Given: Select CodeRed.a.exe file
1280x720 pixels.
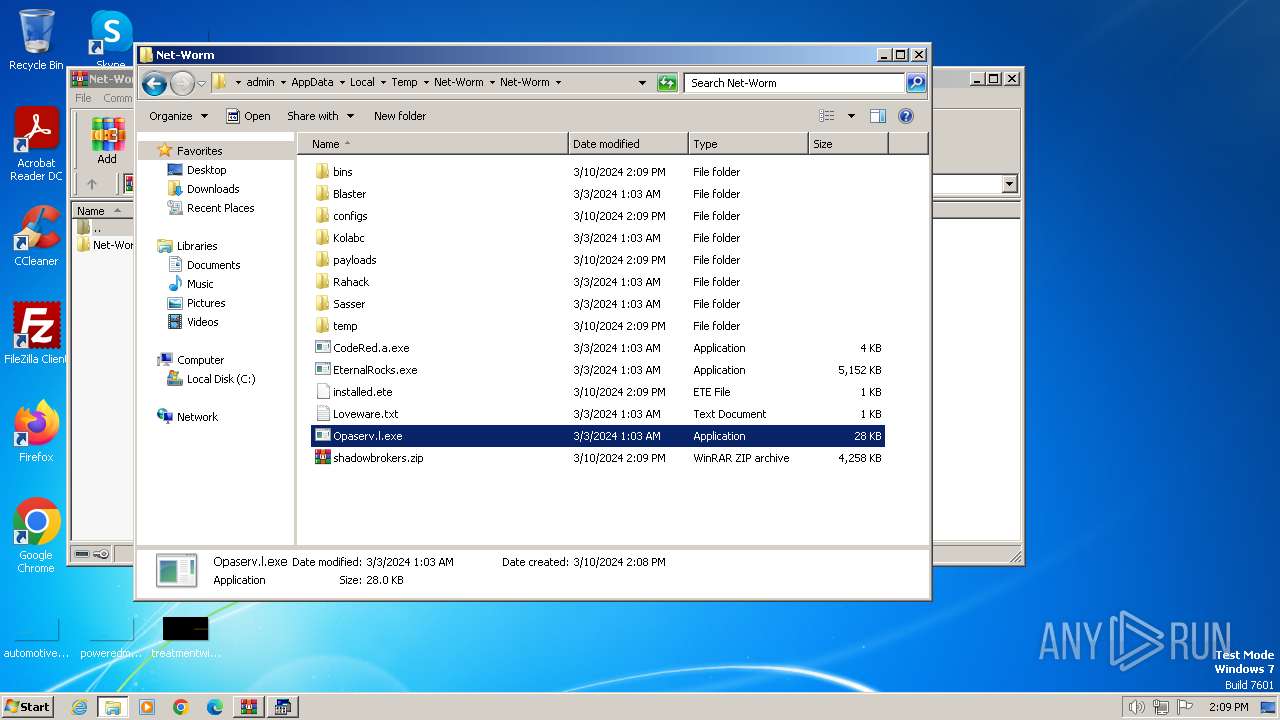Looking at the screenshot, I should pos(371,348).
